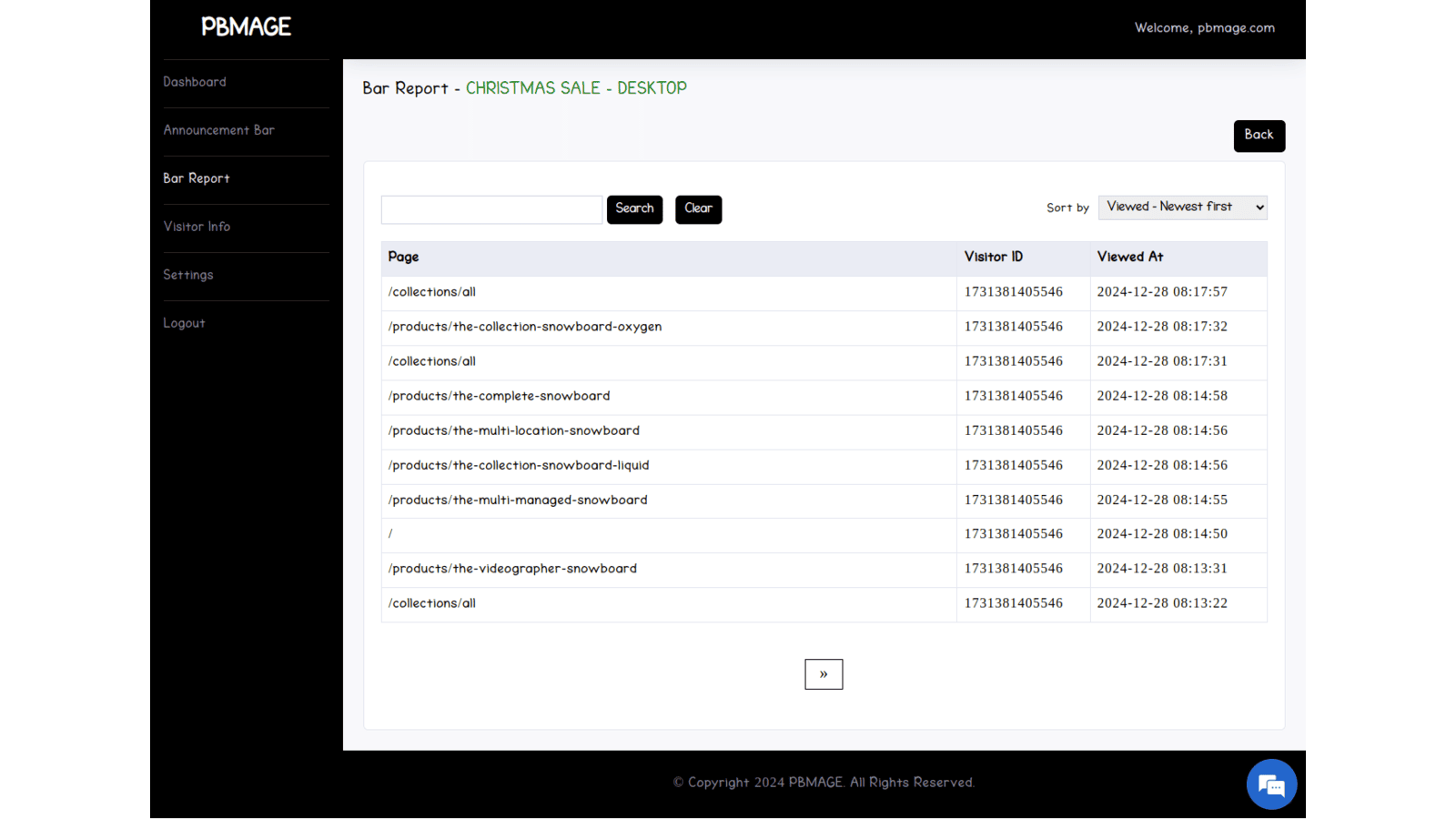Click Welcome, pbmage.com text
Screen dimensions: 1456x819
[x=1205, y=28]
